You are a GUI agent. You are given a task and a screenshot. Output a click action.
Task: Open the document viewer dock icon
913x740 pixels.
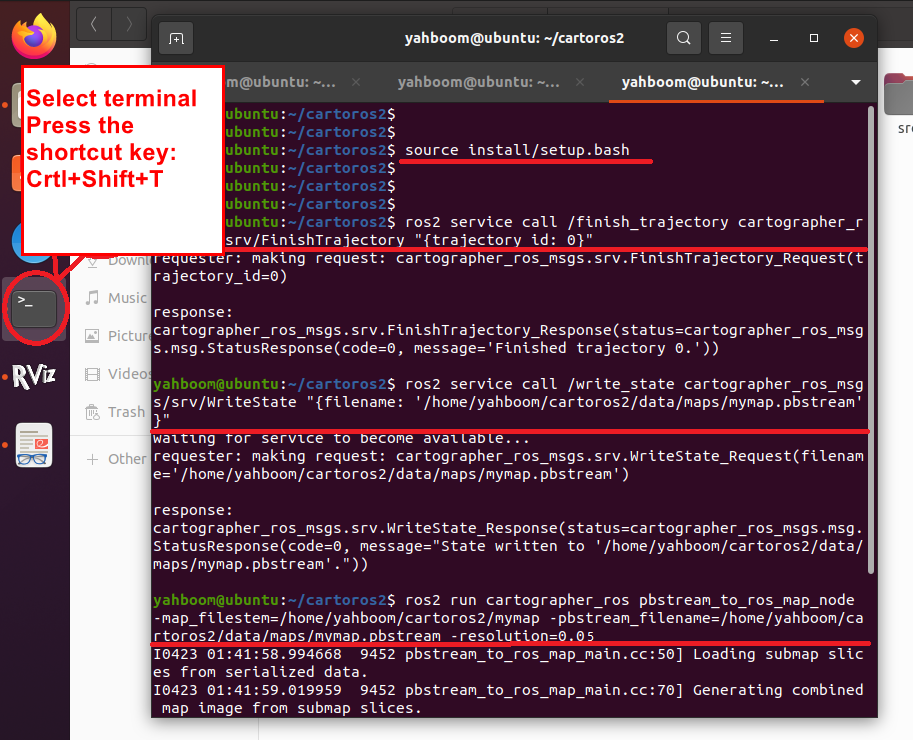pos(34,445)
